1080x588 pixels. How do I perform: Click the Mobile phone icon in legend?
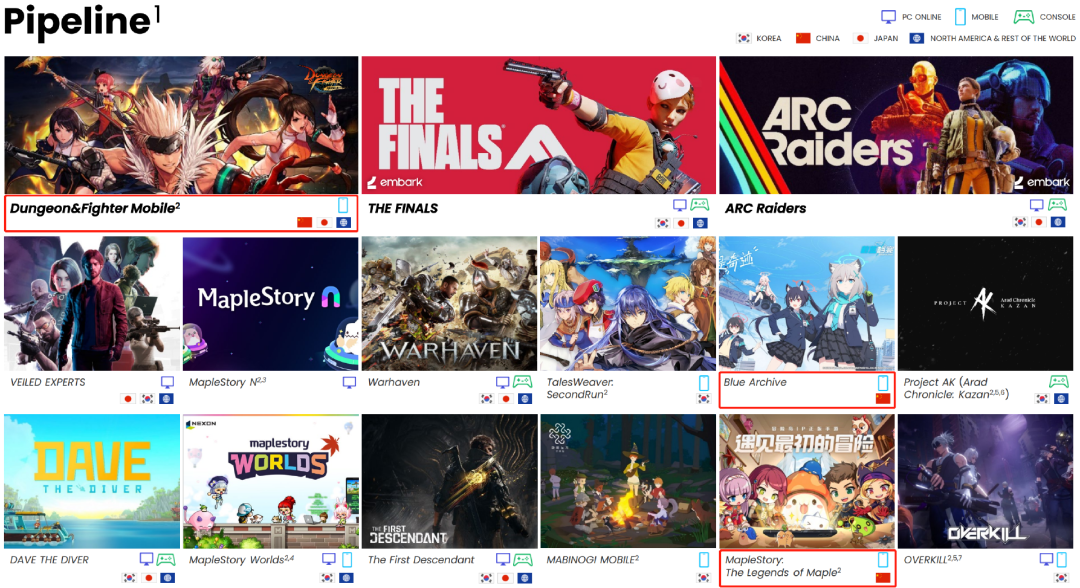pos(960,17)
